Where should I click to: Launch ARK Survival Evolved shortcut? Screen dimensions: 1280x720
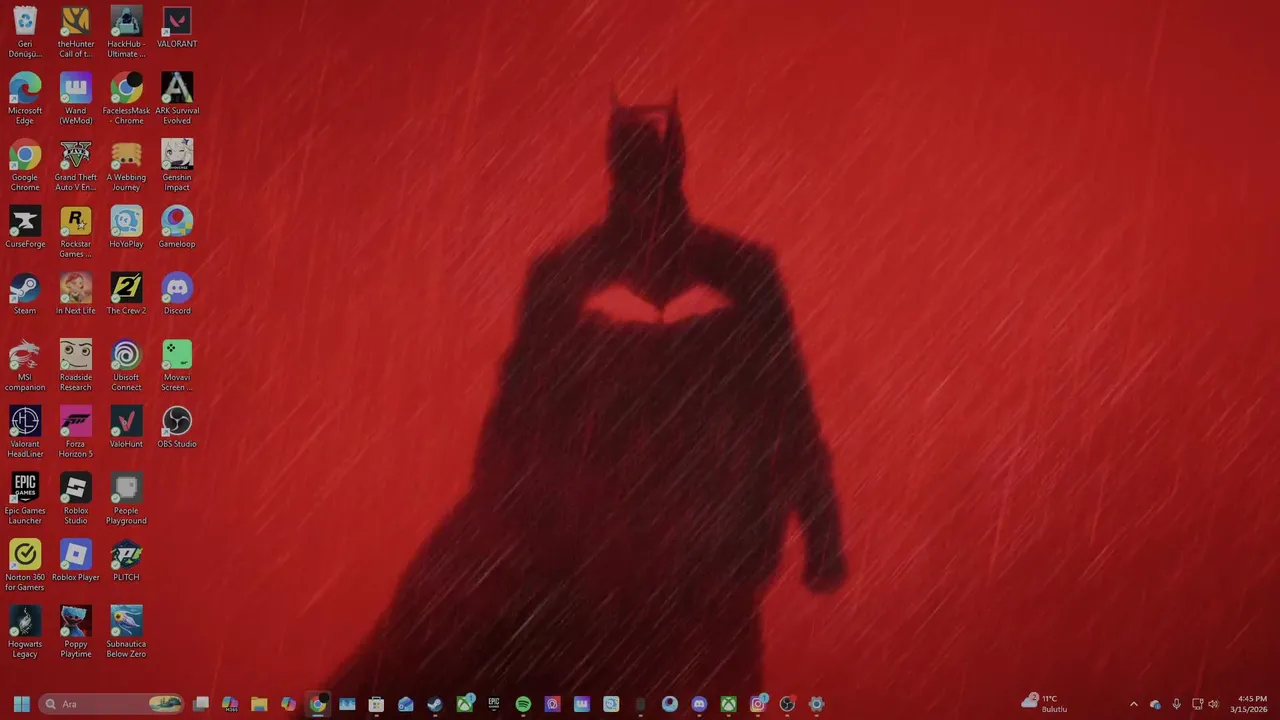177,99
